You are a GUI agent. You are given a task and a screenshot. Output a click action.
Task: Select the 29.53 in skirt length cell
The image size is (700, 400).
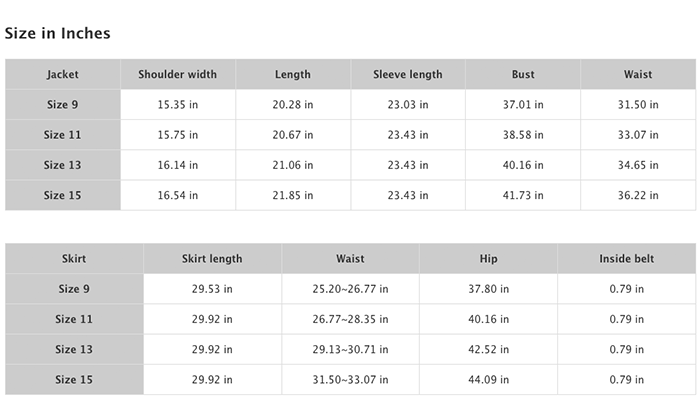(212, 289)
